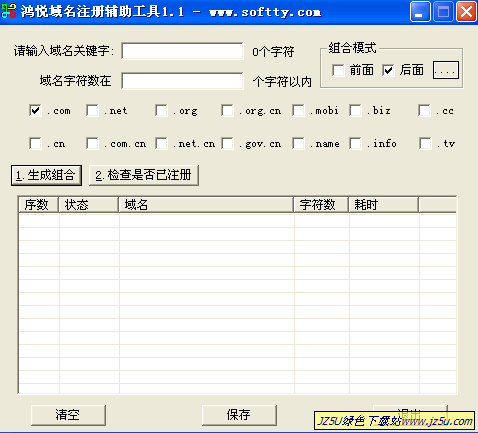Select the .tv checkbox
The width and height of the screenshot is (478, 433).
(x=425, y=144)
